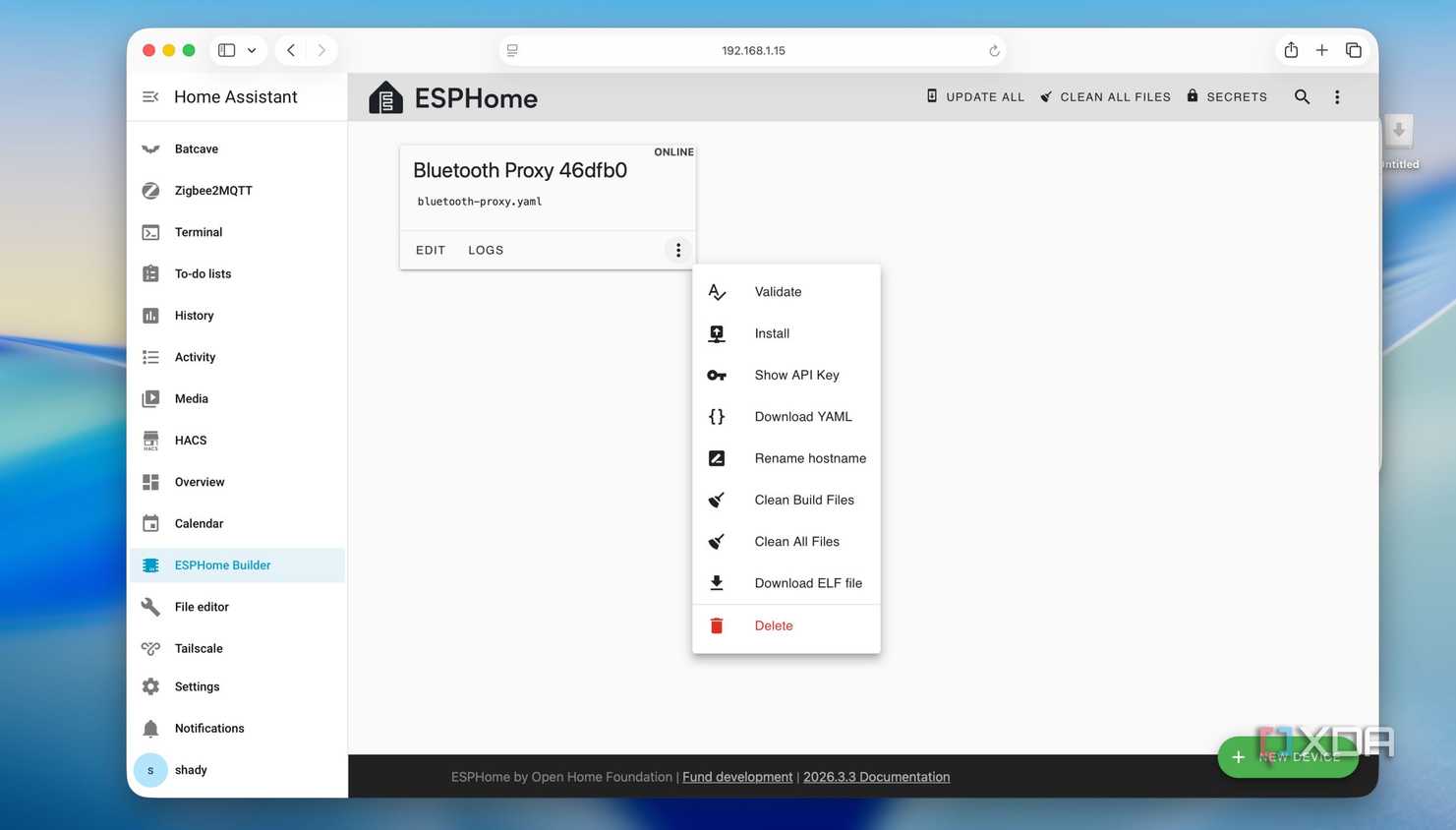Collapse the Home Assistant sidebar menu icon
Image resolution: width=1456 pixels, height=830 pixels.
pos(150,96)
